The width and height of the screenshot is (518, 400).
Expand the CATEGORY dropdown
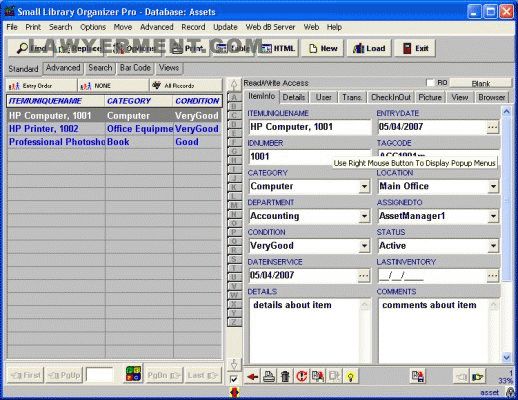[364, 186]
